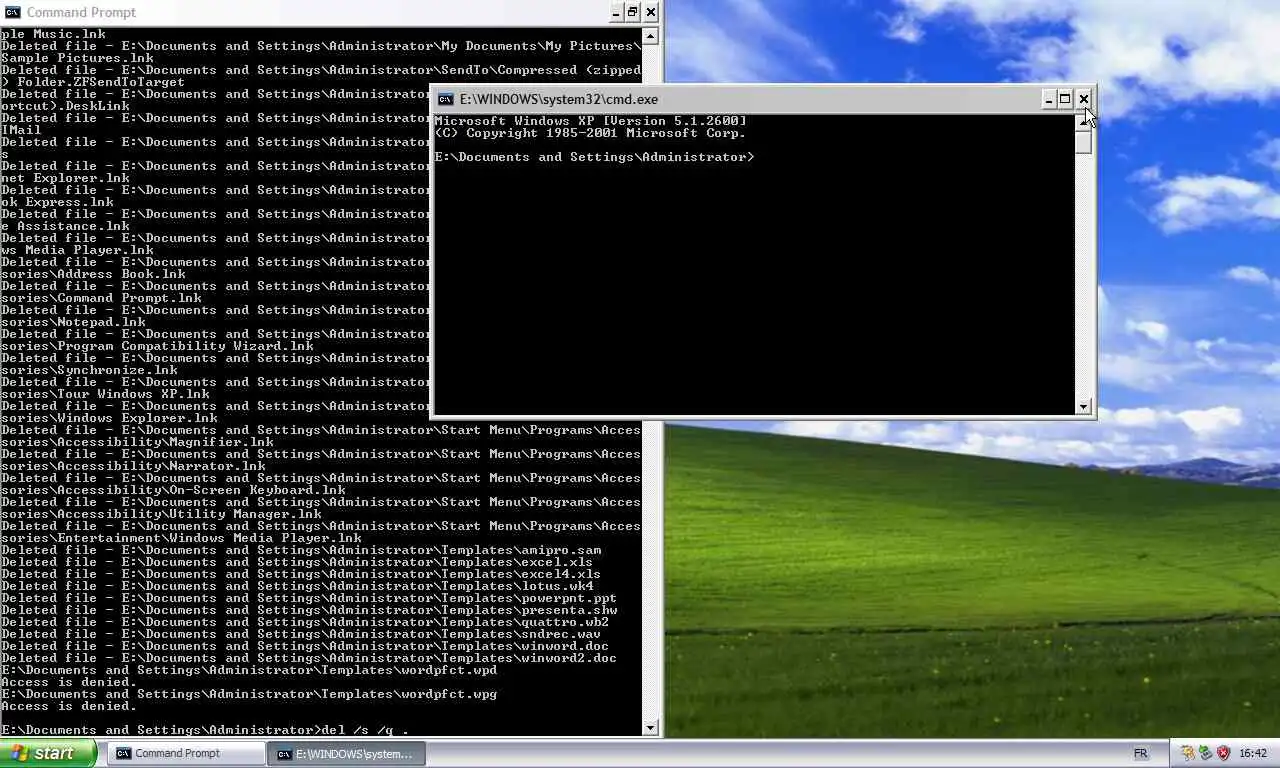Open the Start menu
Screen dimensions: 1280x768
(x=49, y=753)
